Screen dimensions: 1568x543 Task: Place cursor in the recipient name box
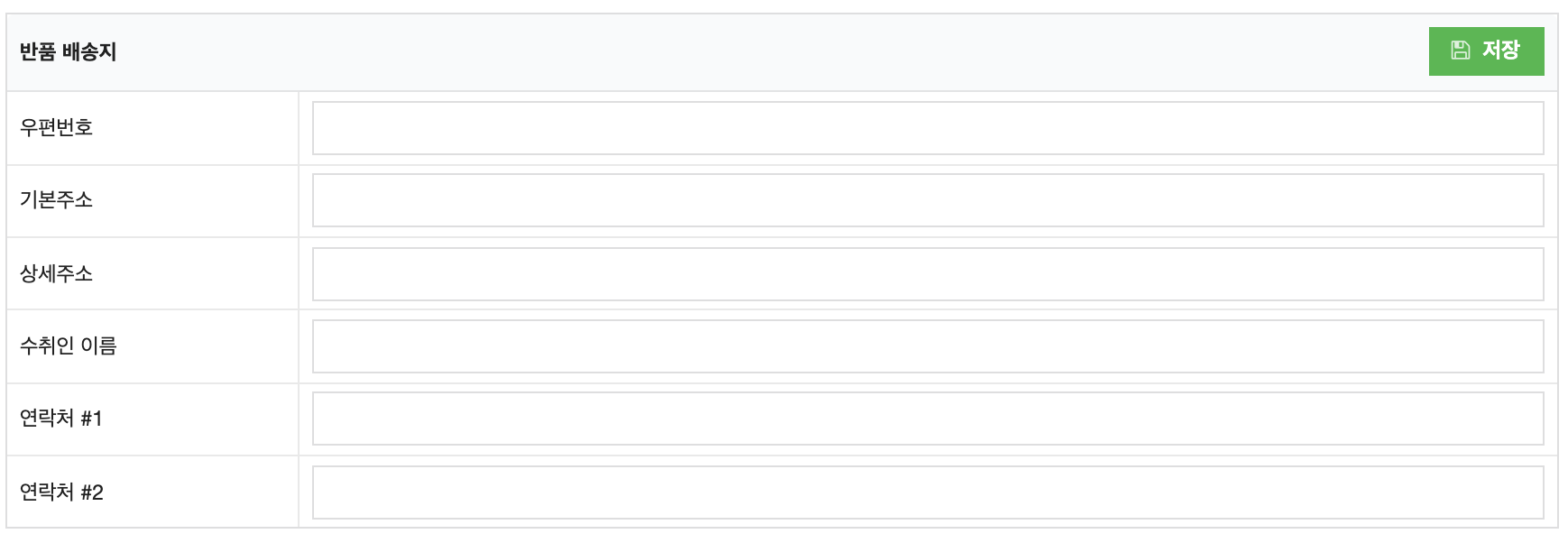(x=927, y=346)
